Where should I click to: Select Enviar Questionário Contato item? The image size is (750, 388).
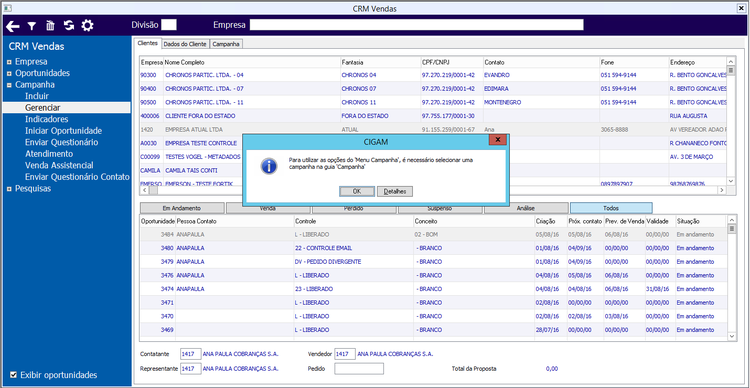point(77,177)
